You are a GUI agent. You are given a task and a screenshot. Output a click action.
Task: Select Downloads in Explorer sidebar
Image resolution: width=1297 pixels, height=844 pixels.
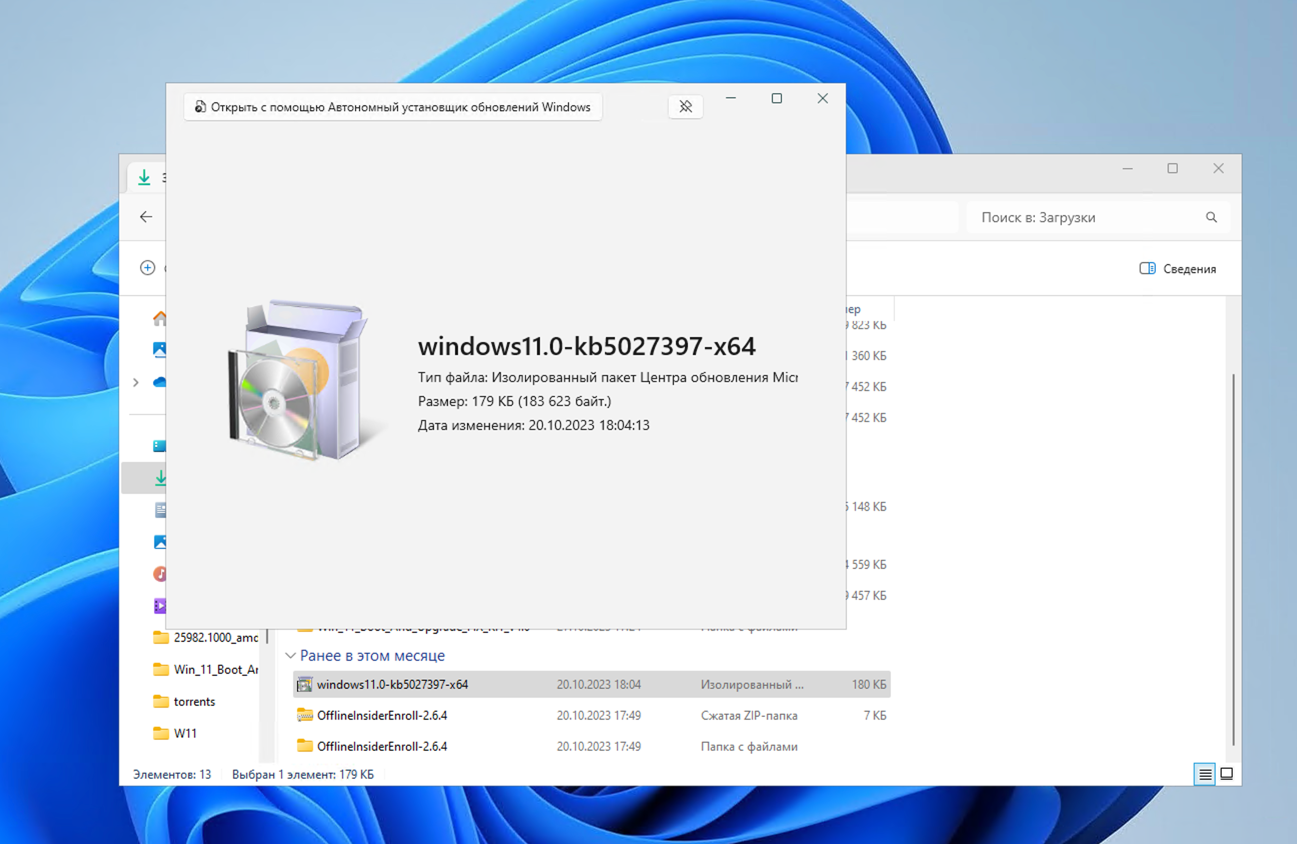click(x=159, y=478)
